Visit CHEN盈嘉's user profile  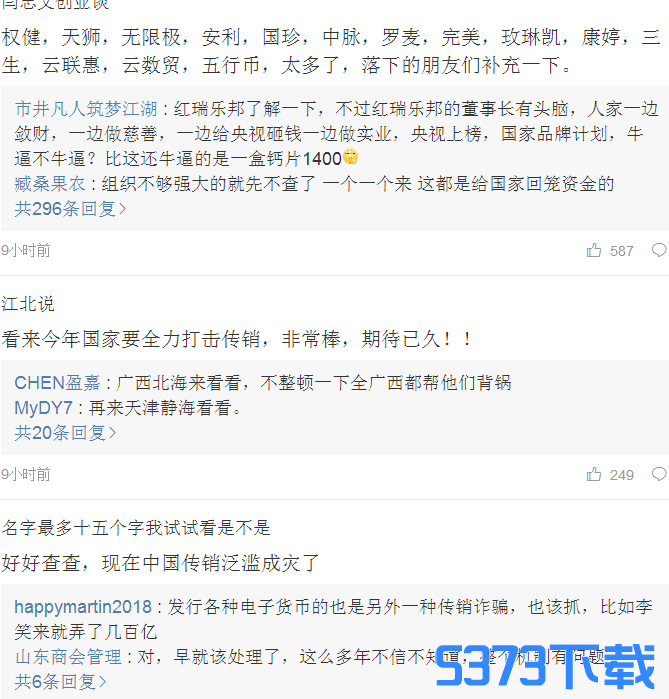point(57,383)
